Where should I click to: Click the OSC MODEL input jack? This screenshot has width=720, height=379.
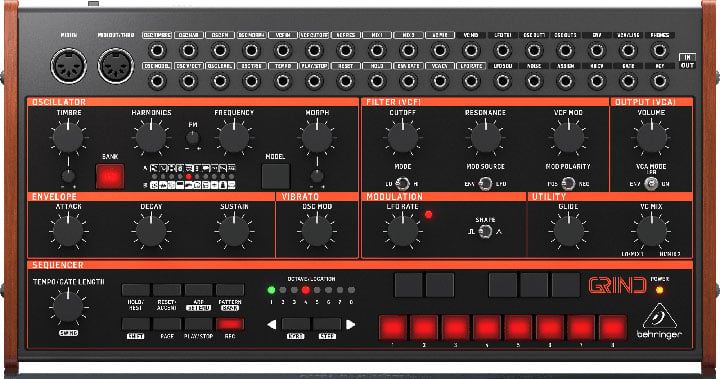(157, 81)
